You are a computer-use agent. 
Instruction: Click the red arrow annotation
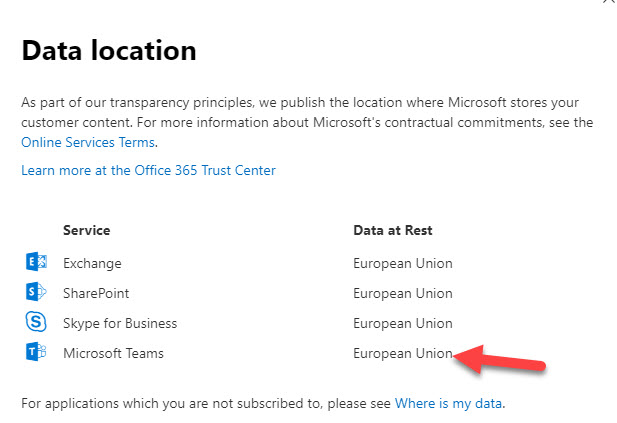[499, 360]
